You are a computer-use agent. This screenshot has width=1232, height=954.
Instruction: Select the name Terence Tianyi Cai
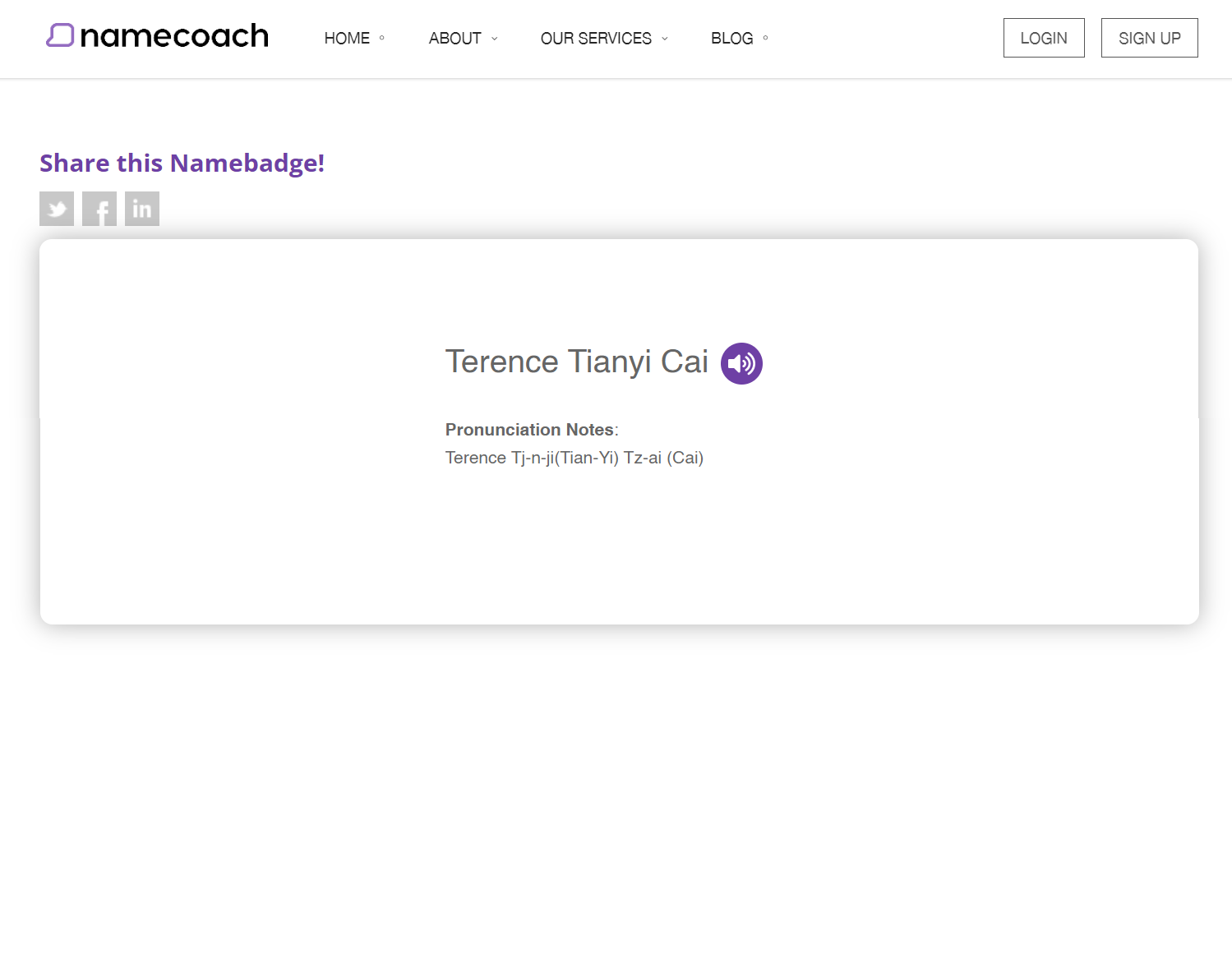click(x=576, y=362)
